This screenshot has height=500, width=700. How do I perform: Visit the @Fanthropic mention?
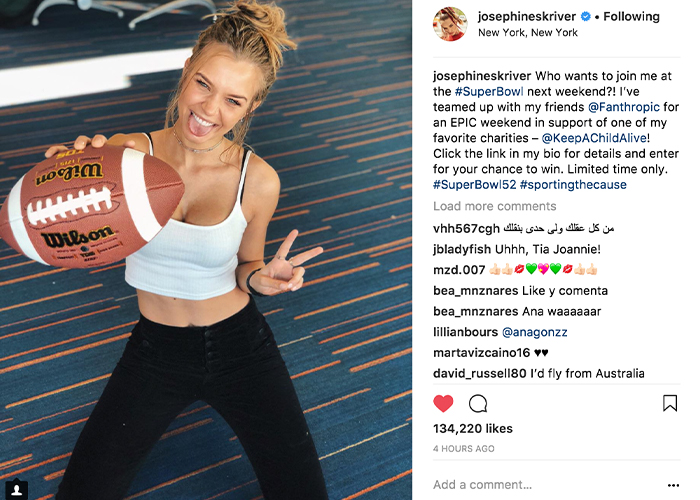point(624,107)
